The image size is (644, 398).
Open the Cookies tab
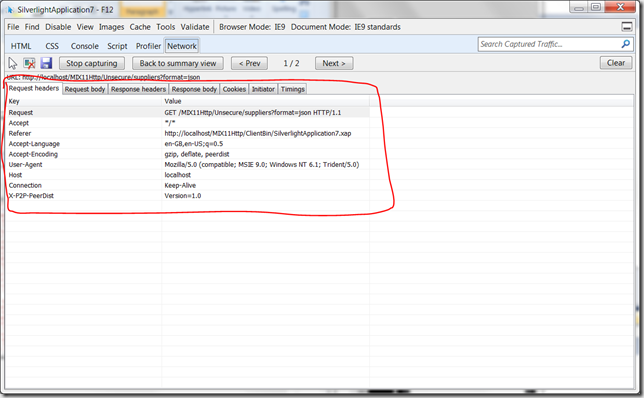click(x=234, y=89)
